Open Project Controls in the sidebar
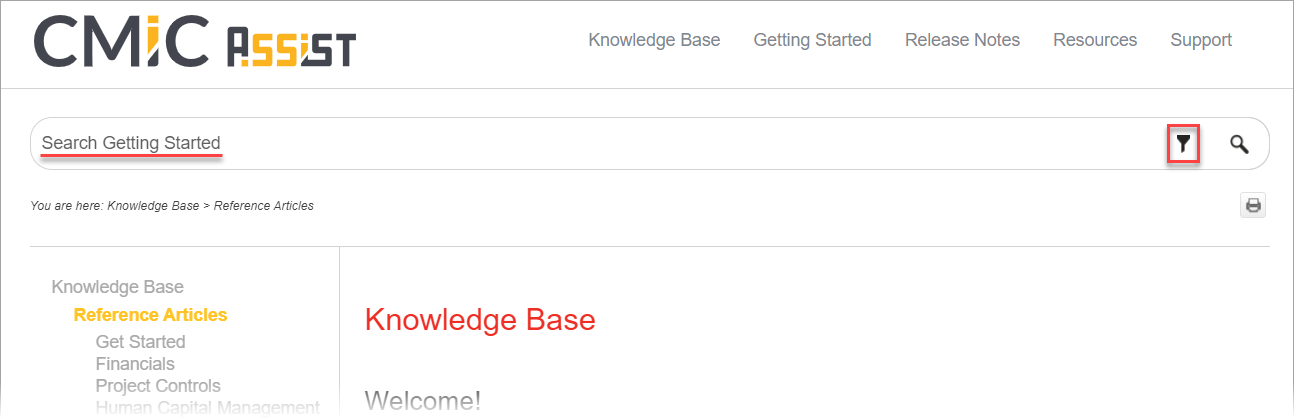The image size is (1294, 419). 158,386
